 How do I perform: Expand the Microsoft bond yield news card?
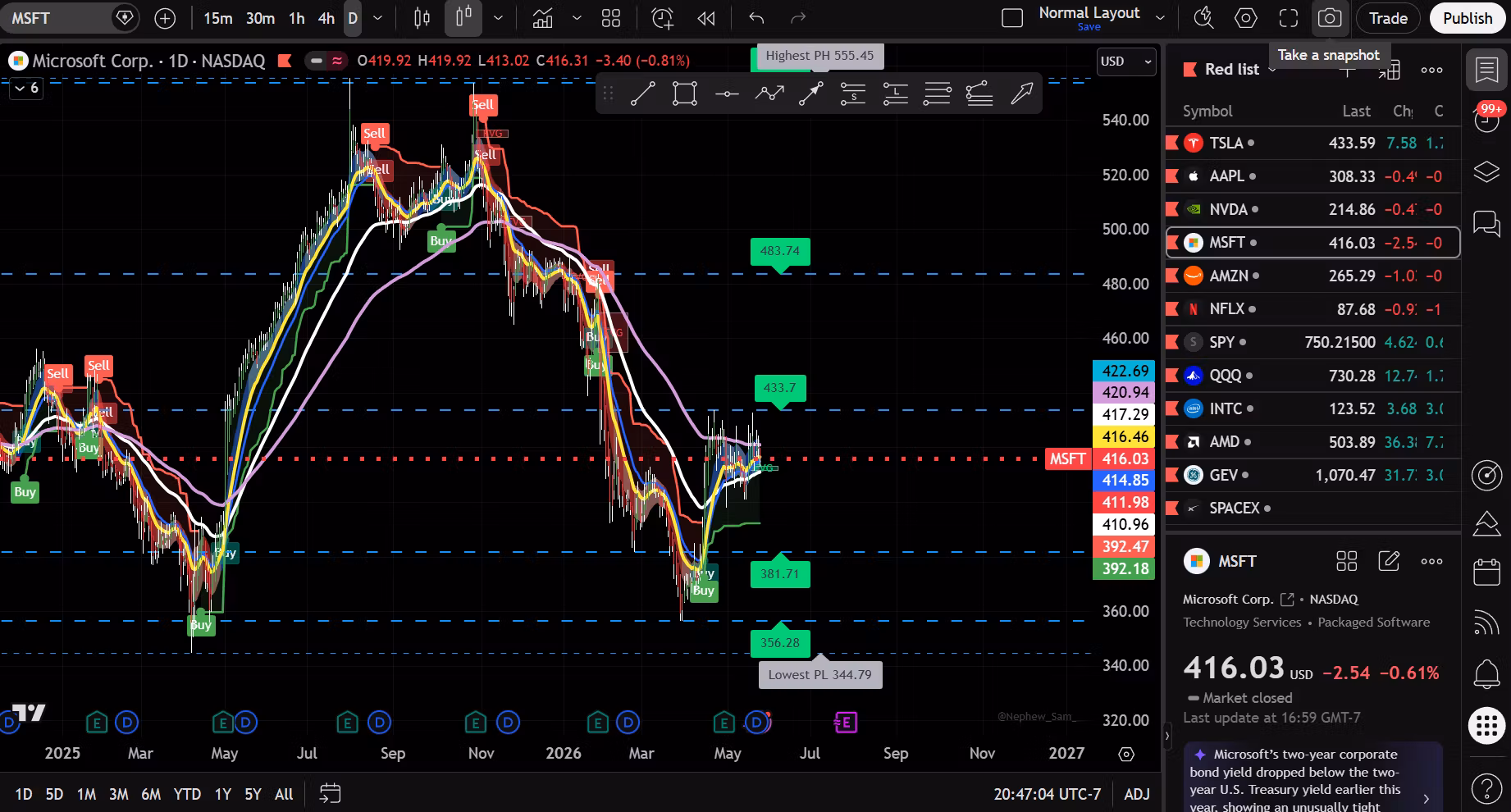(1312, 777)
